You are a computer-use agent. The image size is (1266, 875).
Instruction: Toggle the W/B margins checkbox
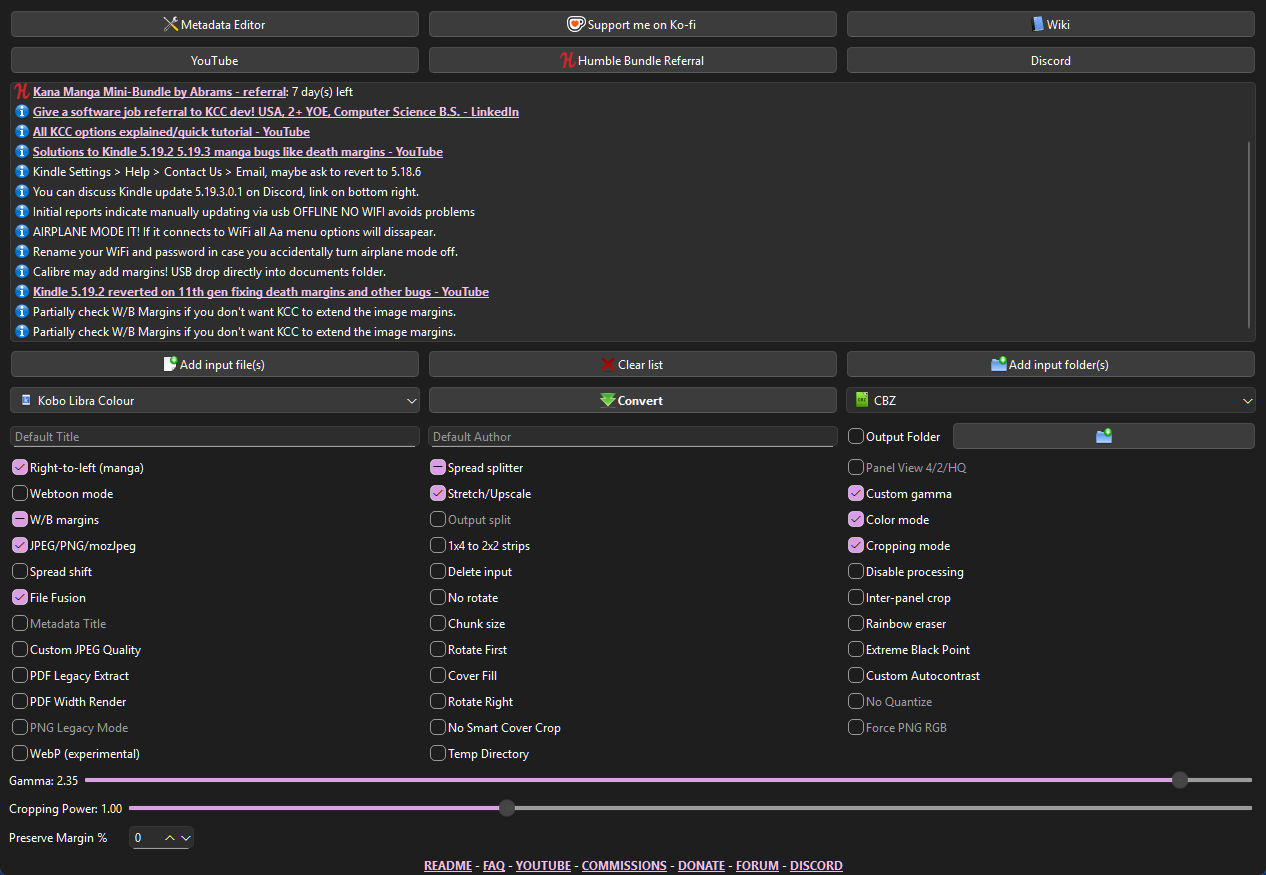(x=20, y=519)
